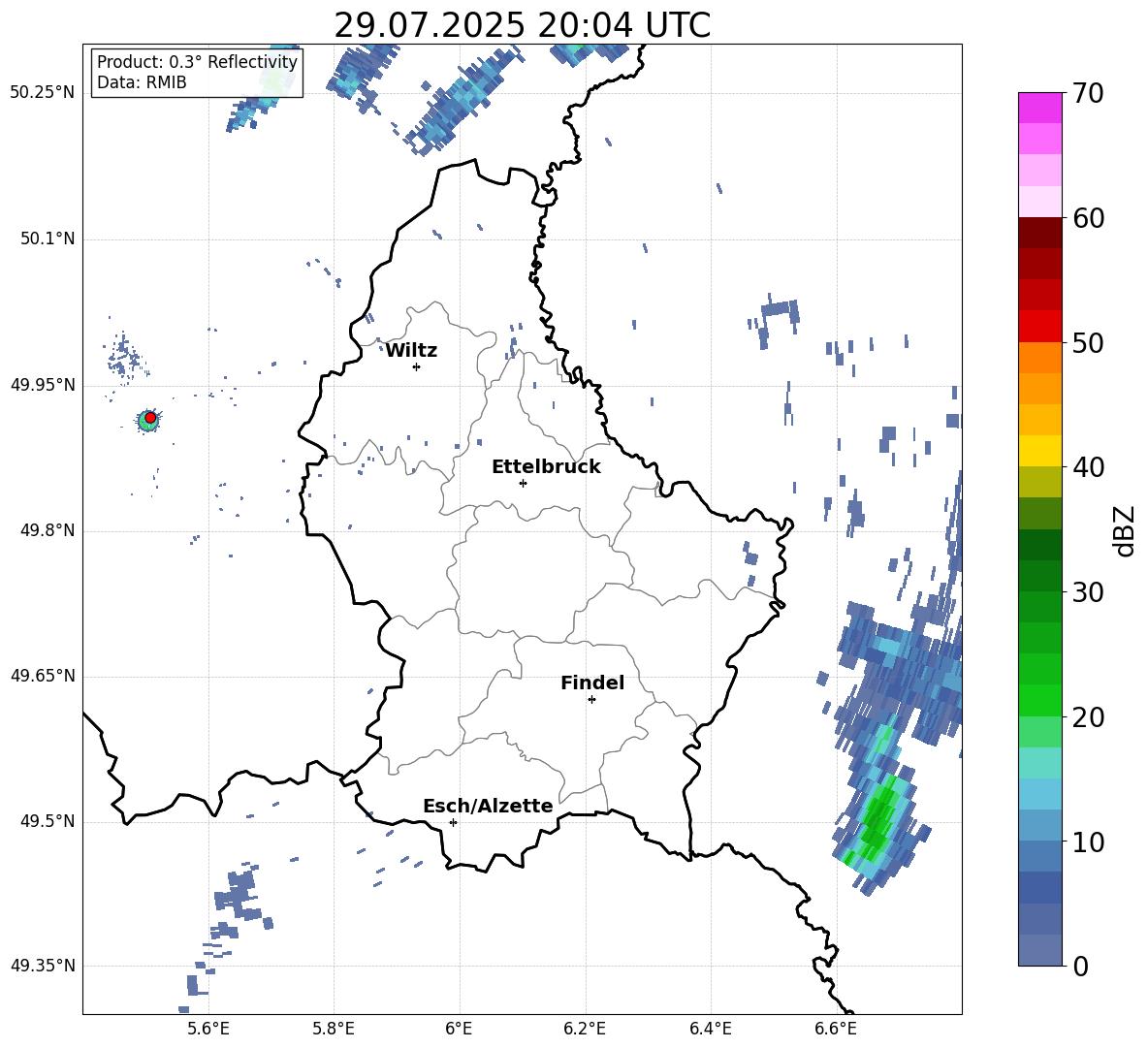Image resolution: width=1148 pixels, height=1048 pixels.
Task: Click the green radar echo core southeast
Action: pos(877,819)
